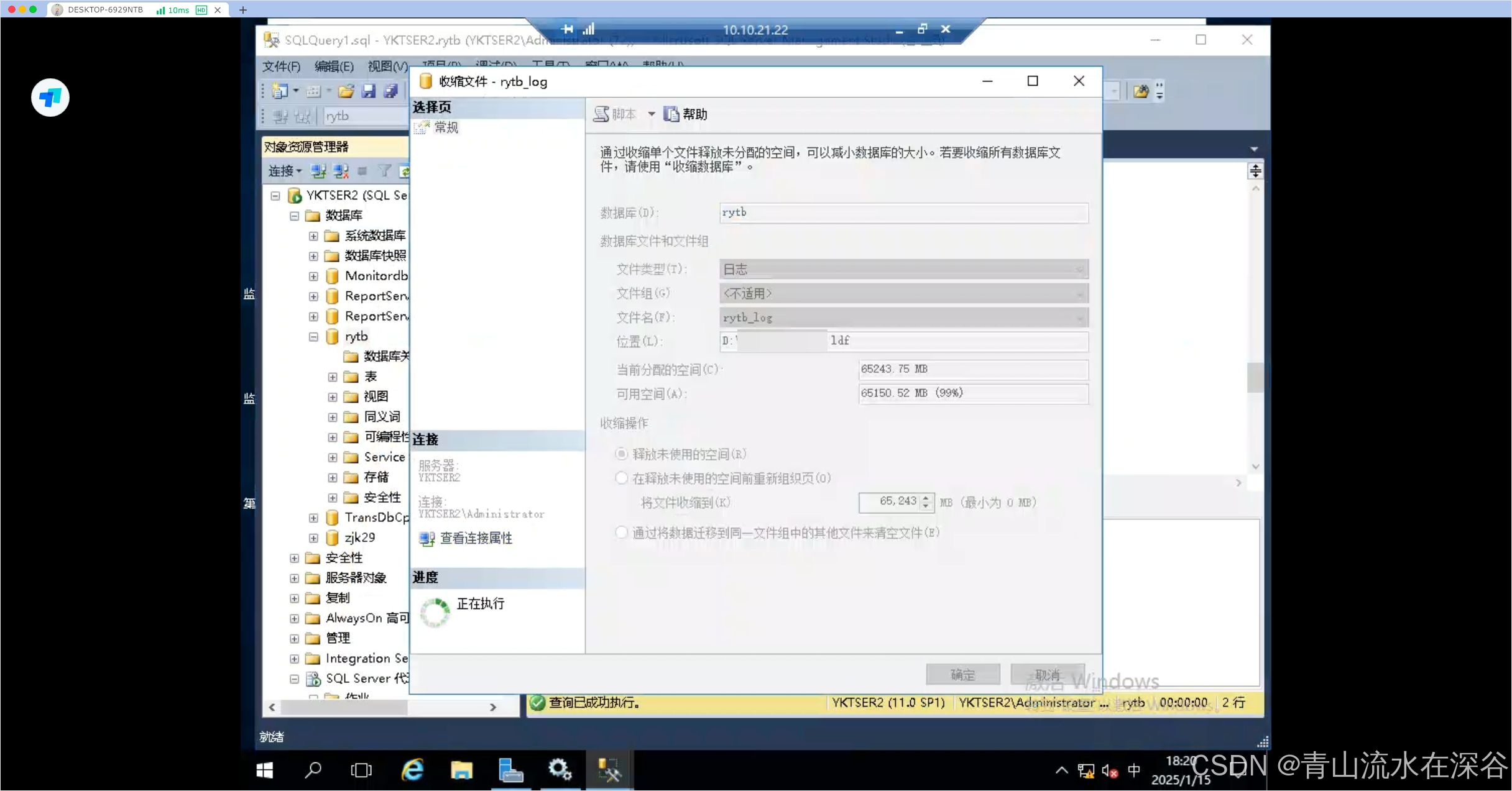
Task: Click the Save All toolbar icon
Action: coord(390,91)
